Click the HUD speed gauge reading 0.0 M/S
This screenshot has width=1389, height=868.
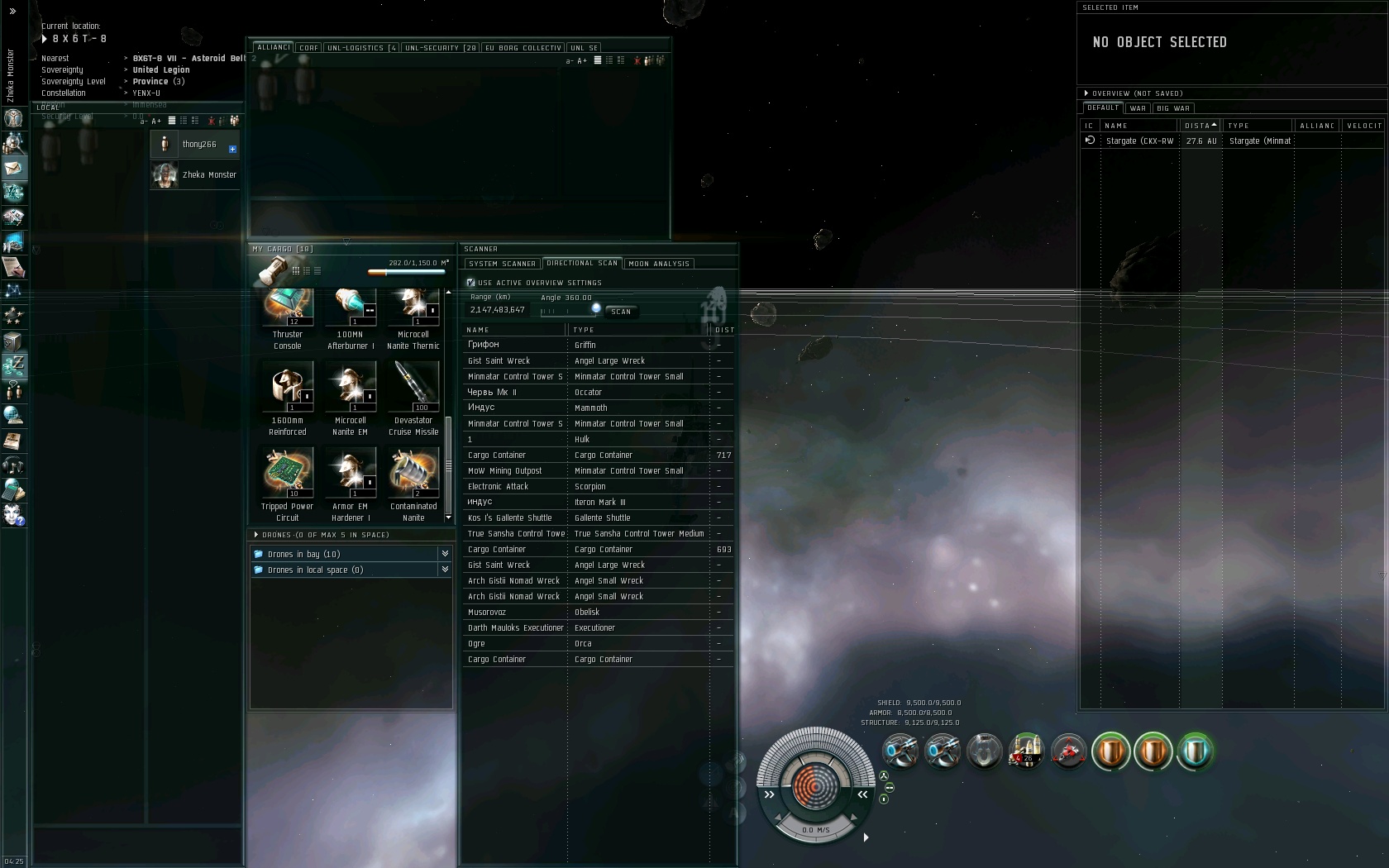815,830
